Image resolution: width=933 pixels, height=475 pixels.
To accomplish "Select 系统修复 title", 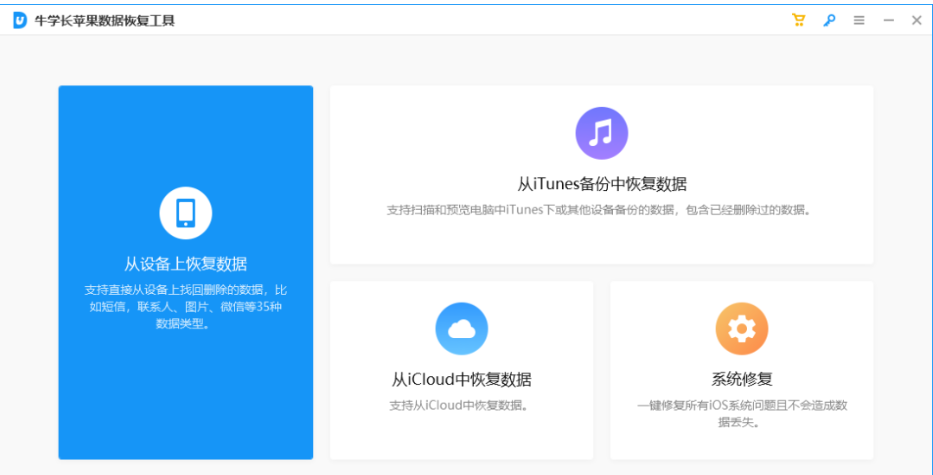I will click(x=742, y=379).
